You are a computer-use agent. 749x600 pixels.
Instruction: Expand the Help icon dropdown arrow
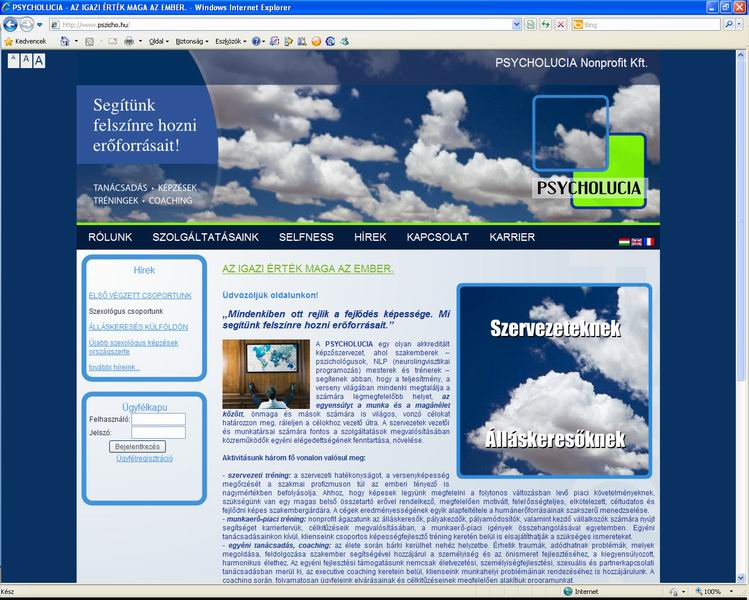(264, 42)
